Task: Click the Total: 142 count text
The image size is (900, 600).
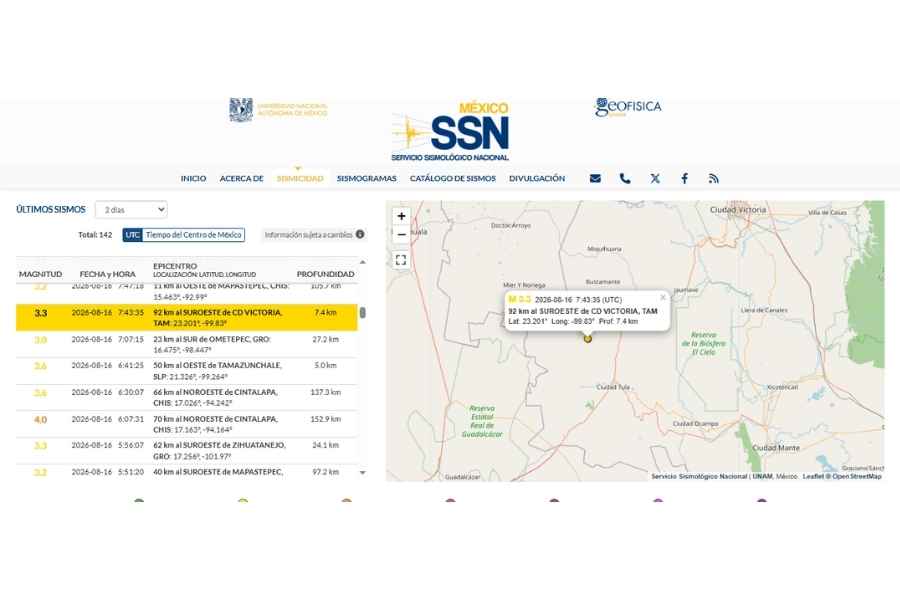Action: click(x=95, y=235)
